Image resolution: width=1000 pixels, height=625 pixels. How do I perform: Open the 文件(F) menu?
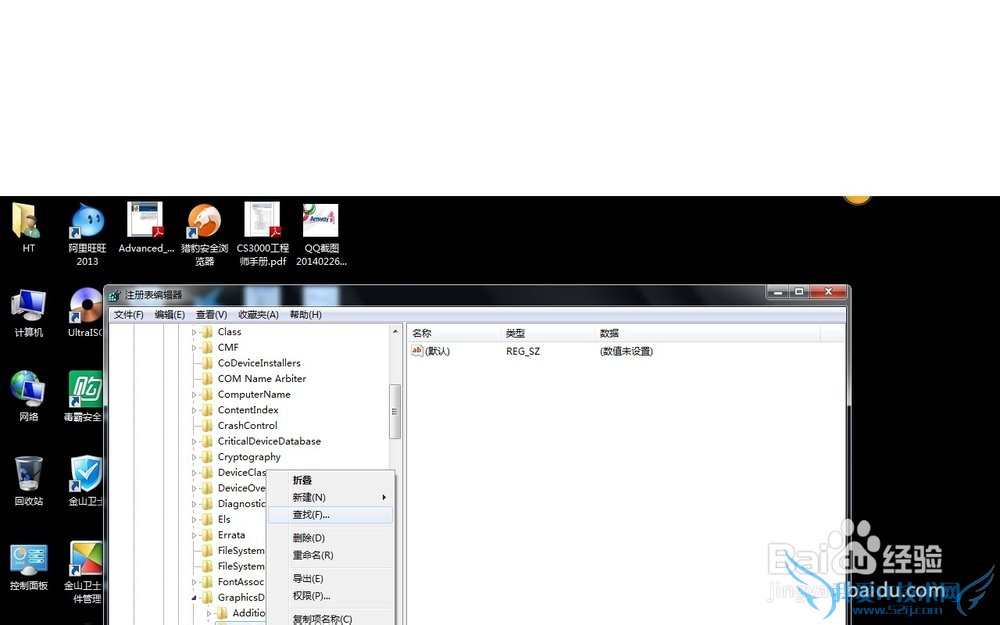(128, 314)
